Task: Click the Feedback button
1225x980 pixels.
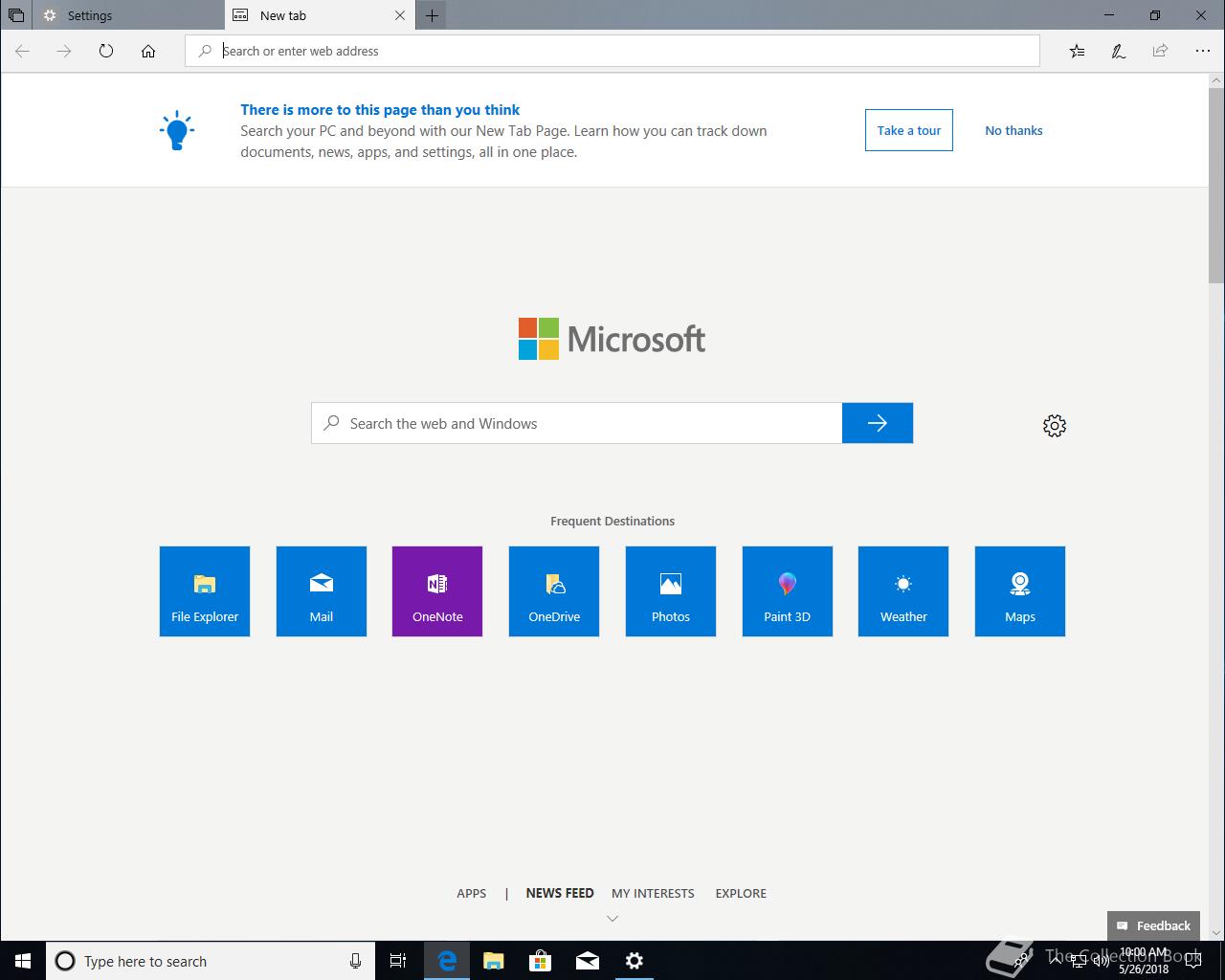Action: [1153, 925]
